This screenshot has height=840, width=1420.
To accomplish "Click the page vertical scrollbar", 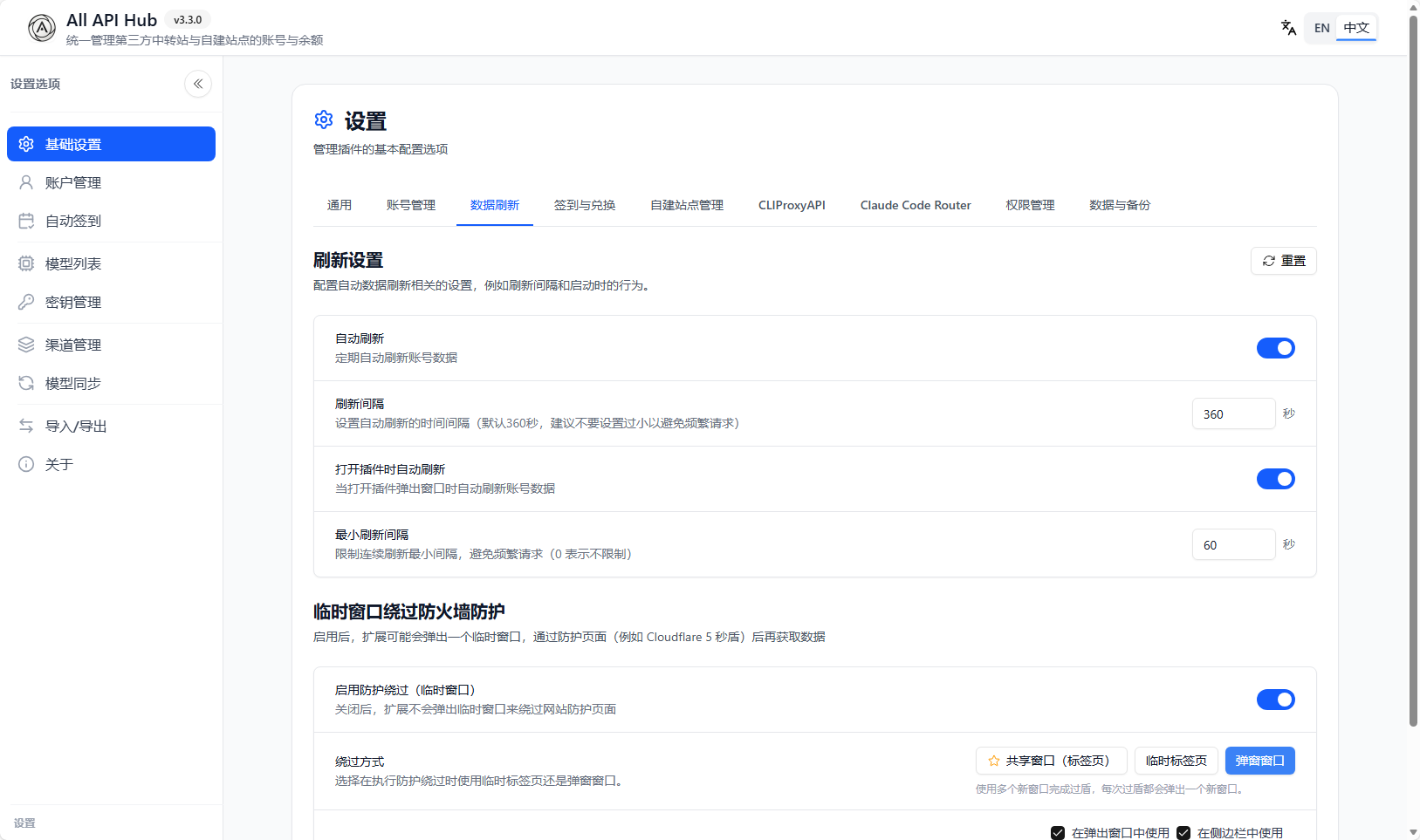I will point(1413,366).
